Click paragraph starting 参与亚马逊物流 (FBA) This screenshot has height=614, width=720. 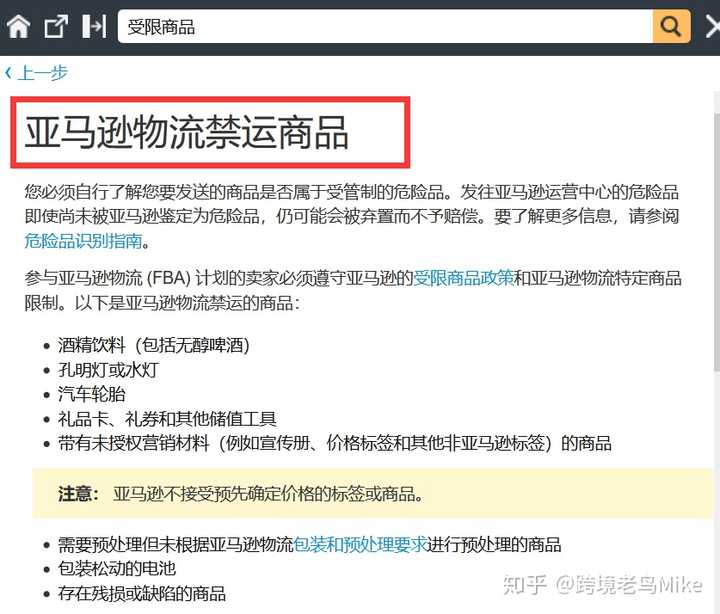[353, 291]
